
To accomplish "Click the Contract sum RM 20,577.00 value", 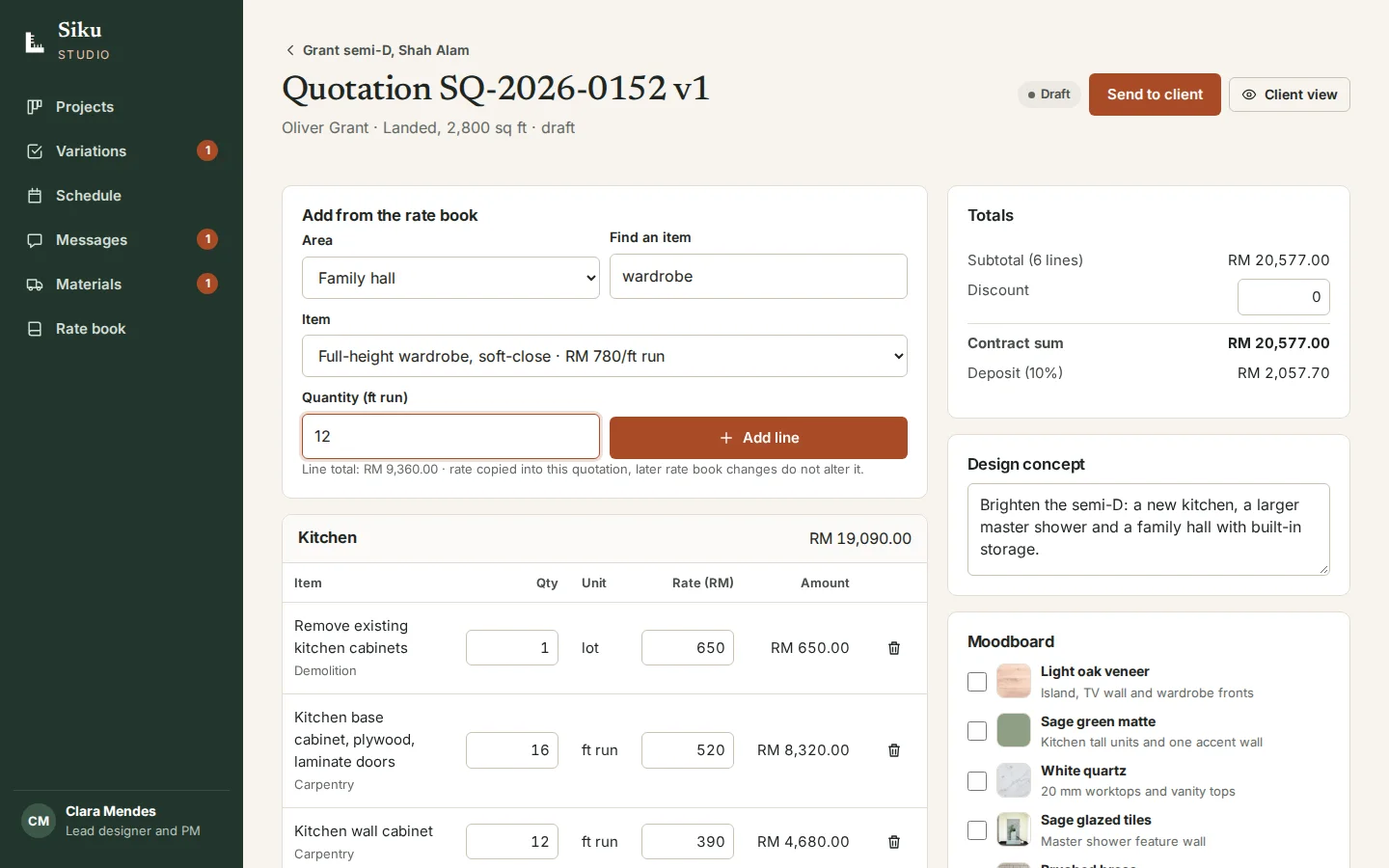I will [1278, 343].
